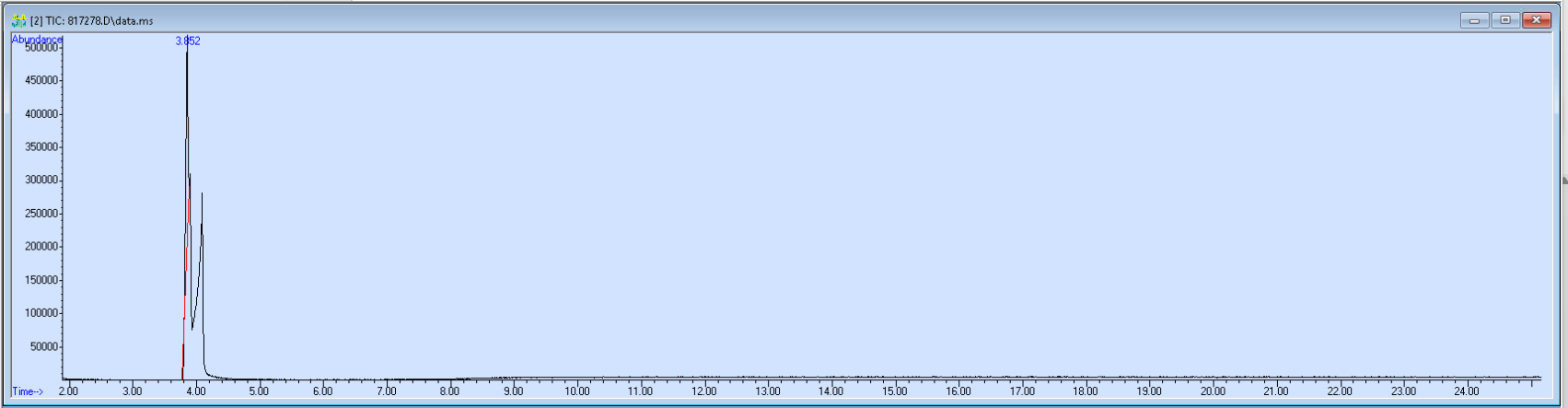Click the TIC window icon in title bar

(18, 20)
